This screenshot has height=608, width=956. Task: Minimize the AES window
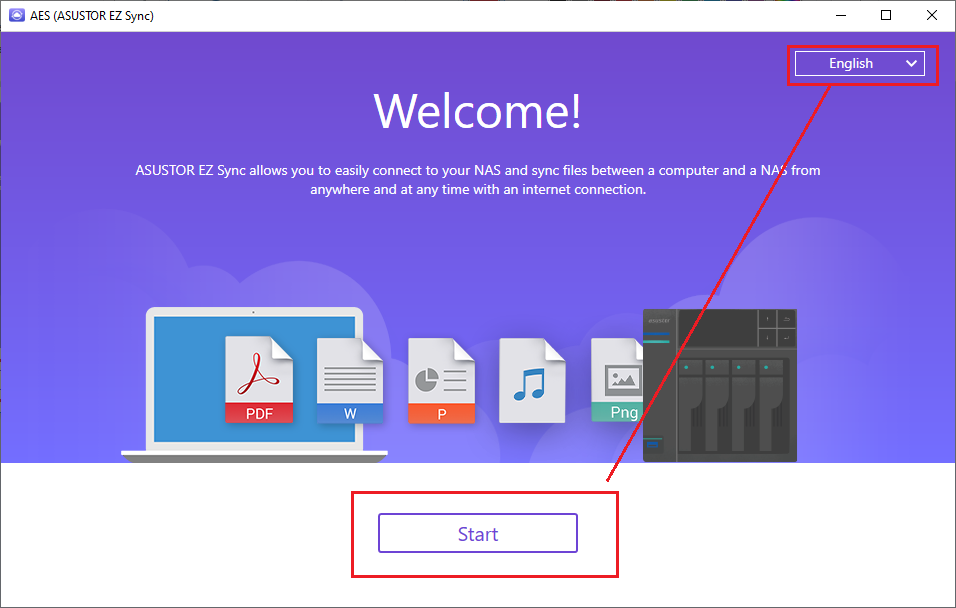tap(841, 15)
